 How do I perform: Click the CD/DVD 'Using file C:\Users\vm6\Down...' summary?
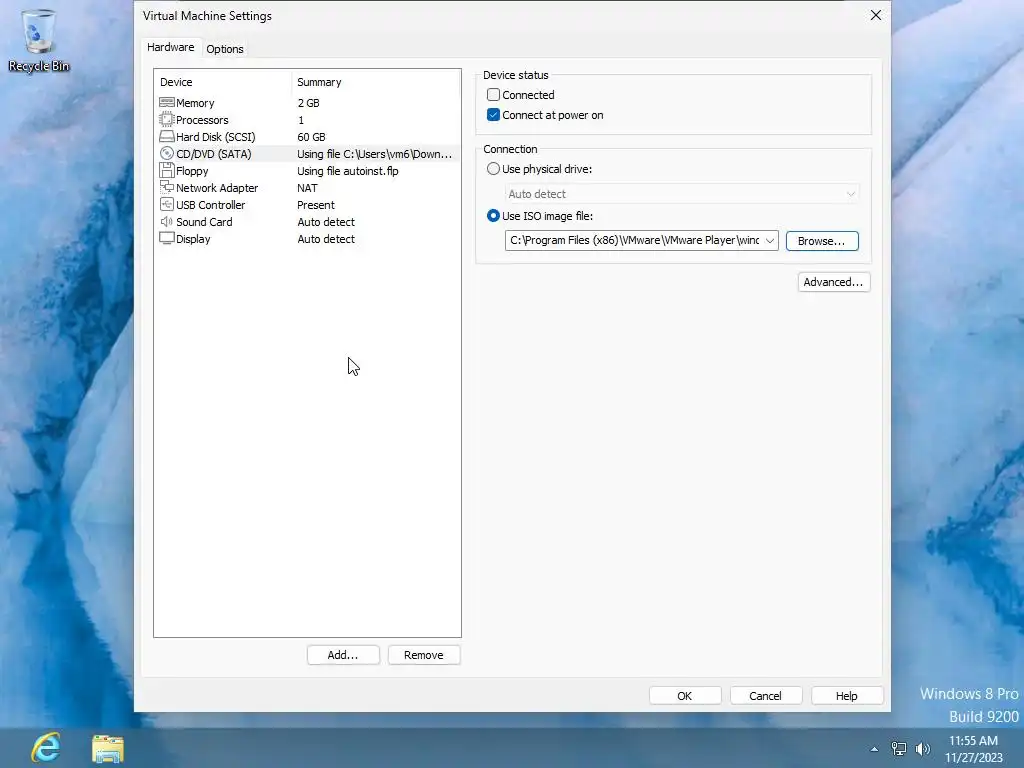(374, 154)
